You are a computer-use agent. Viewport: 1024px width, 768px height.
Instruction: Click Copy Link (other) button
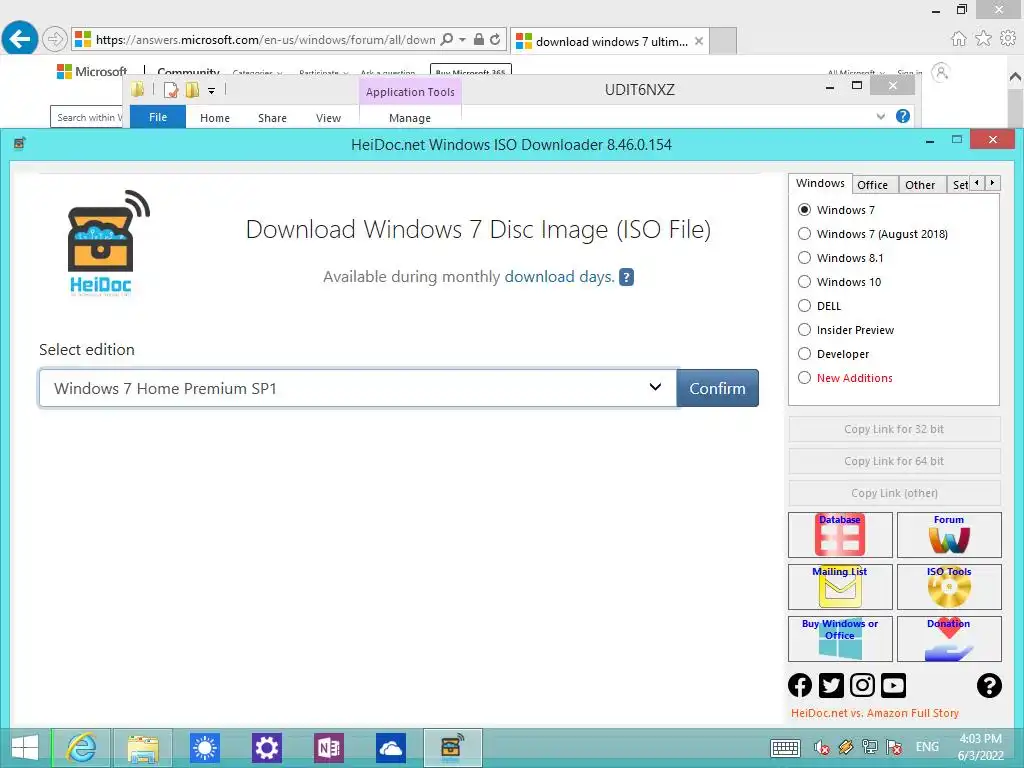[x=894, y=493]
